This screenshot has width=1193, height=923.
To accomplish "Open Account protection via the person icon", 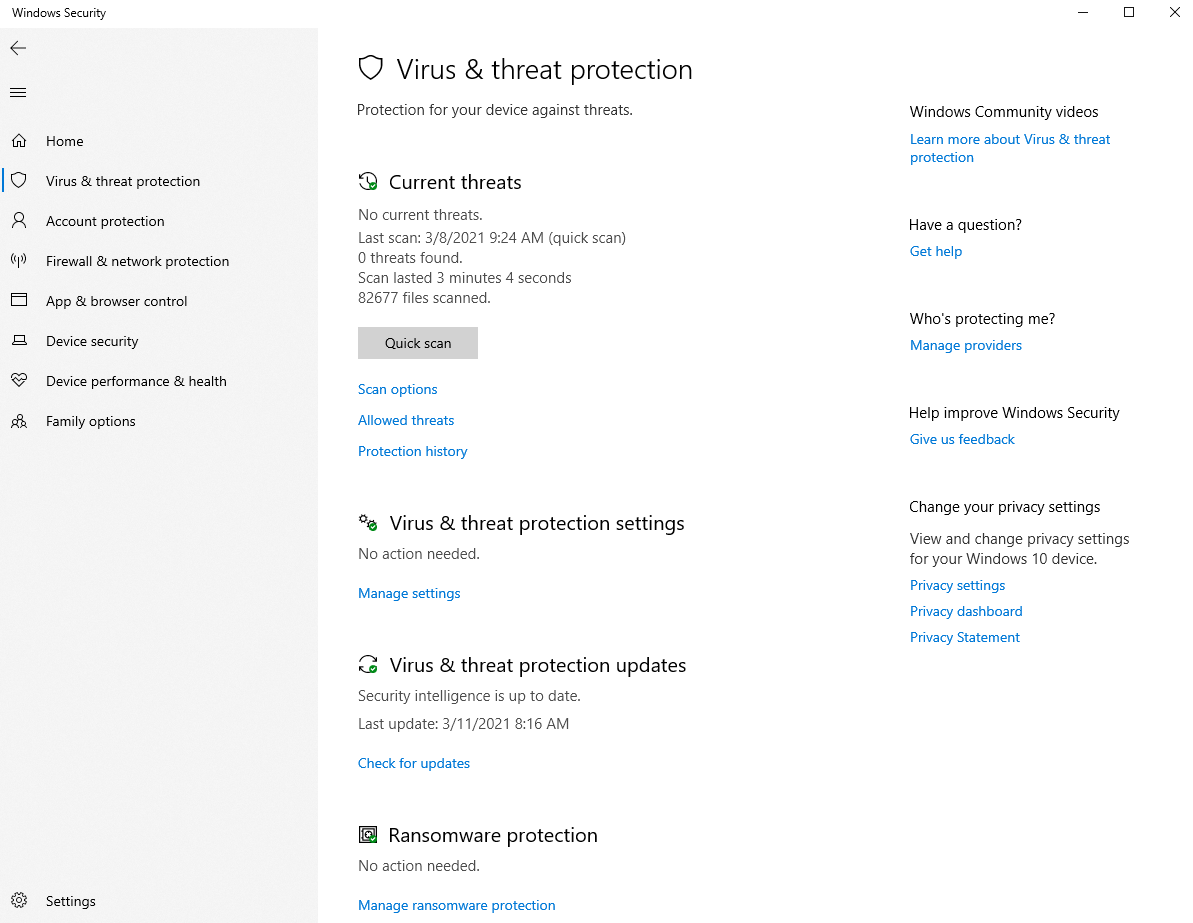I will click(x=19, y=220).
